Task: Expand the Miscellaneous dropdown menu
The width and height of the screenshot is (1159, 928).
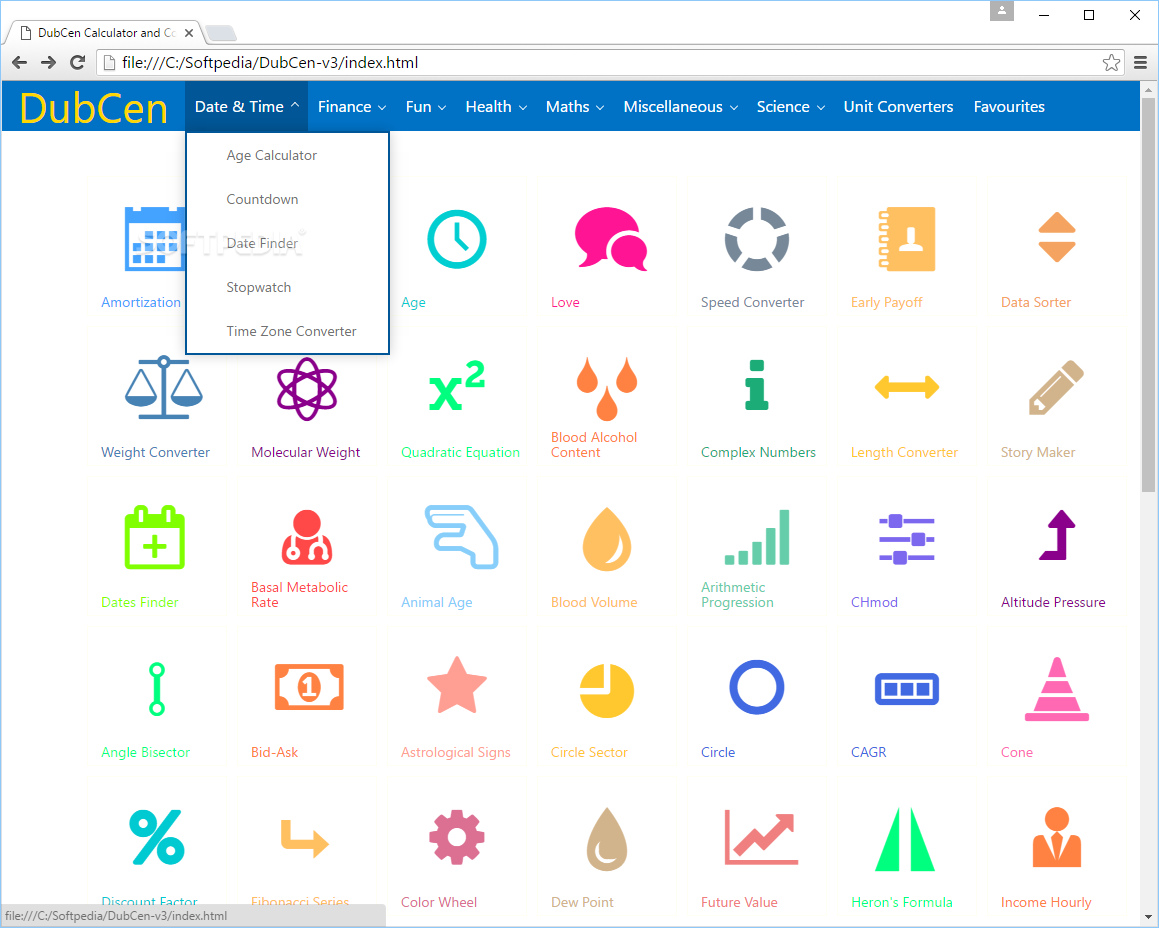Action: 681,106
